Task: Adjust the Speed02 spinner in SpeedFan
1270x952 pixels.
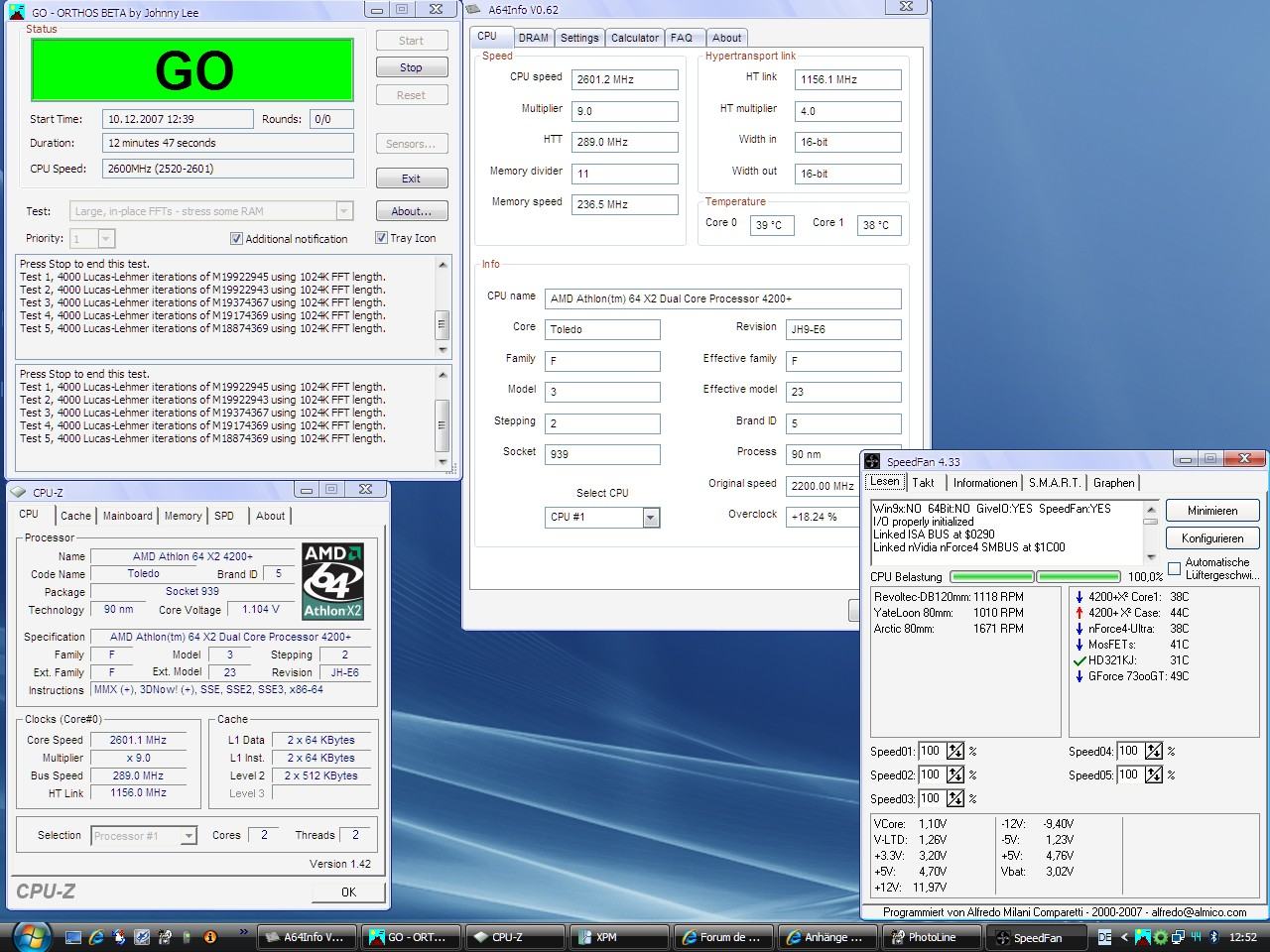Action: pos(955,774)
